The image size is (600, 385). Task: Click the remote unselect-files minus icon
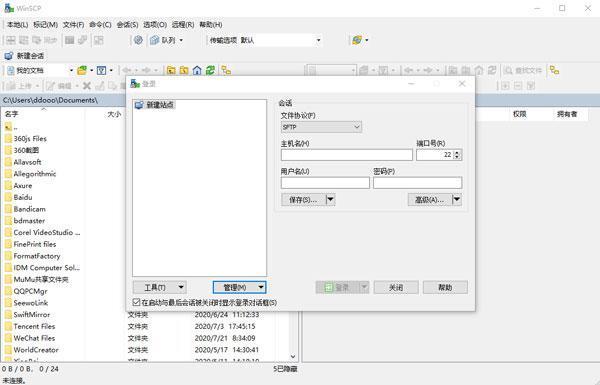pyautogui.click(x=518, y=86)
